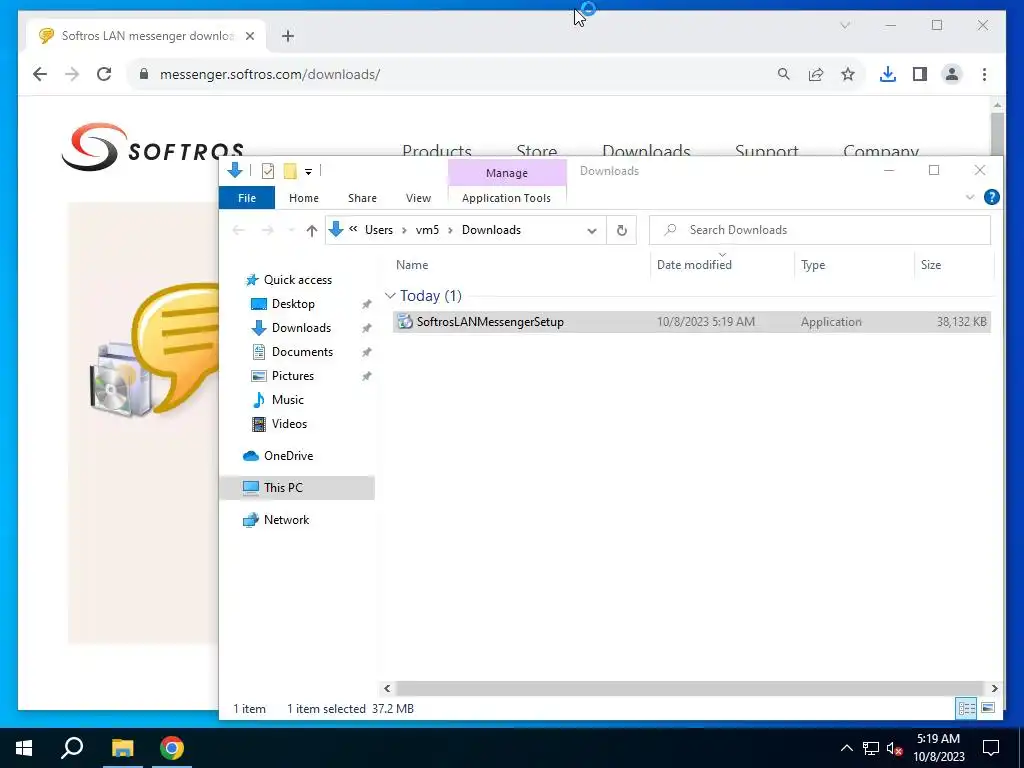Reload the Softros page in Chrome
1024x768 pixels.
(x=104, y=74)
